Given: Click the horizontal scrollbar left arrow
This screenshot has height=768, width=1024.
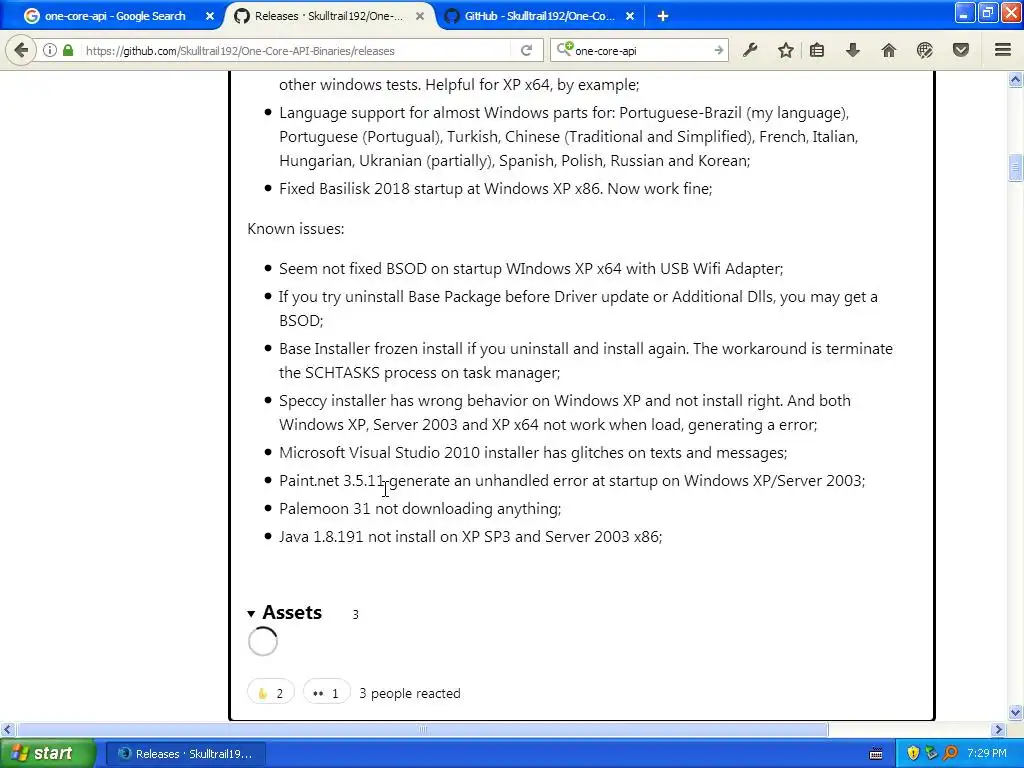Looking at the screenshot, I should [7, 729].
